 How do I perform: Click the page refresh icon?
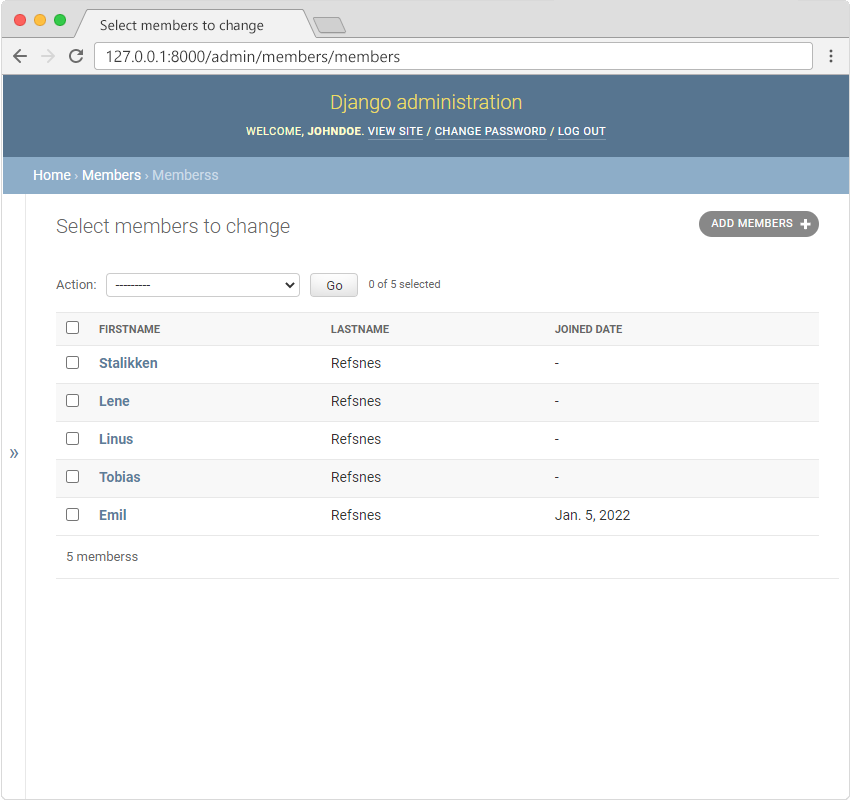(76, 56)
